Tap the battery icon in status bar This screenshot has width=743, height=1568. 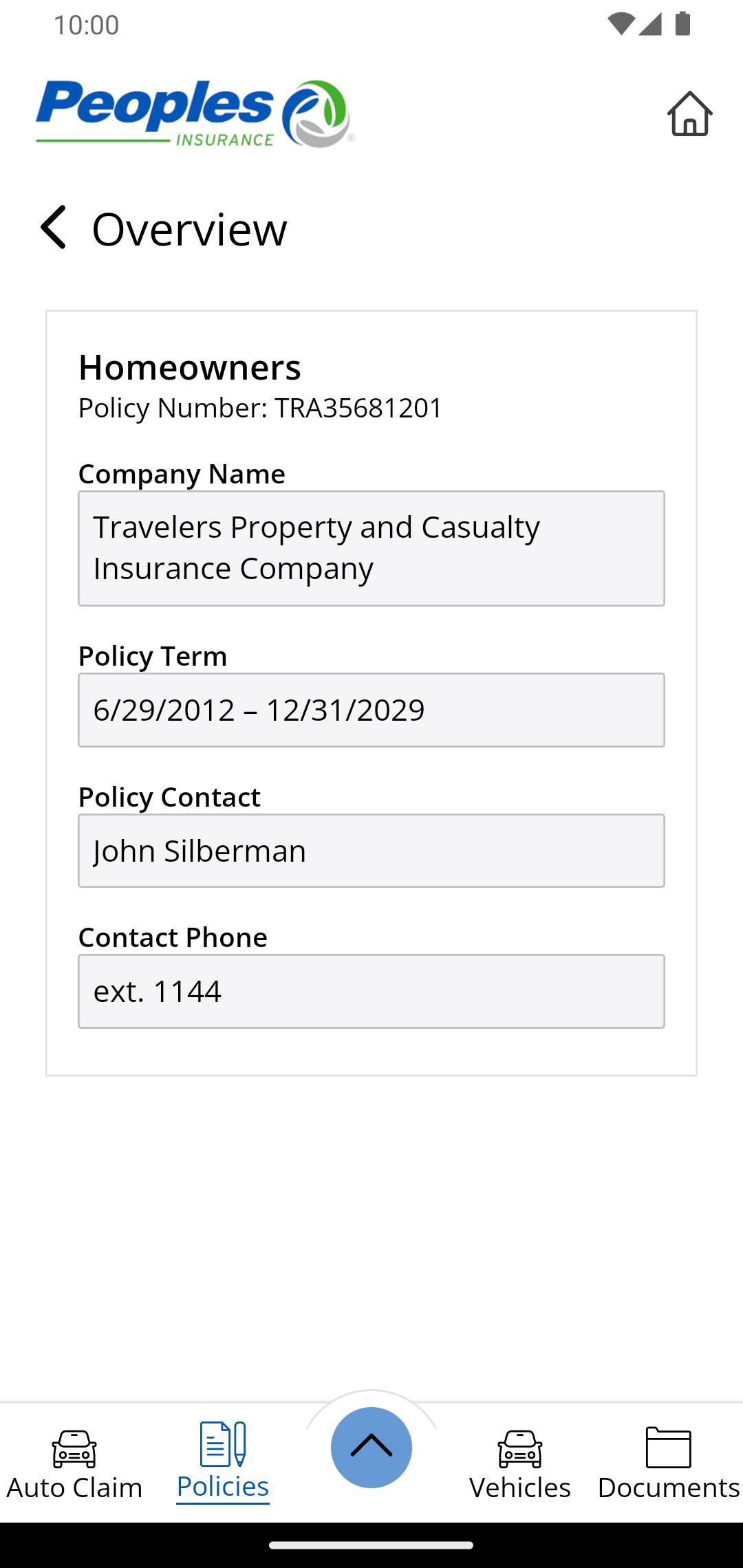click(x=682, y=24)
